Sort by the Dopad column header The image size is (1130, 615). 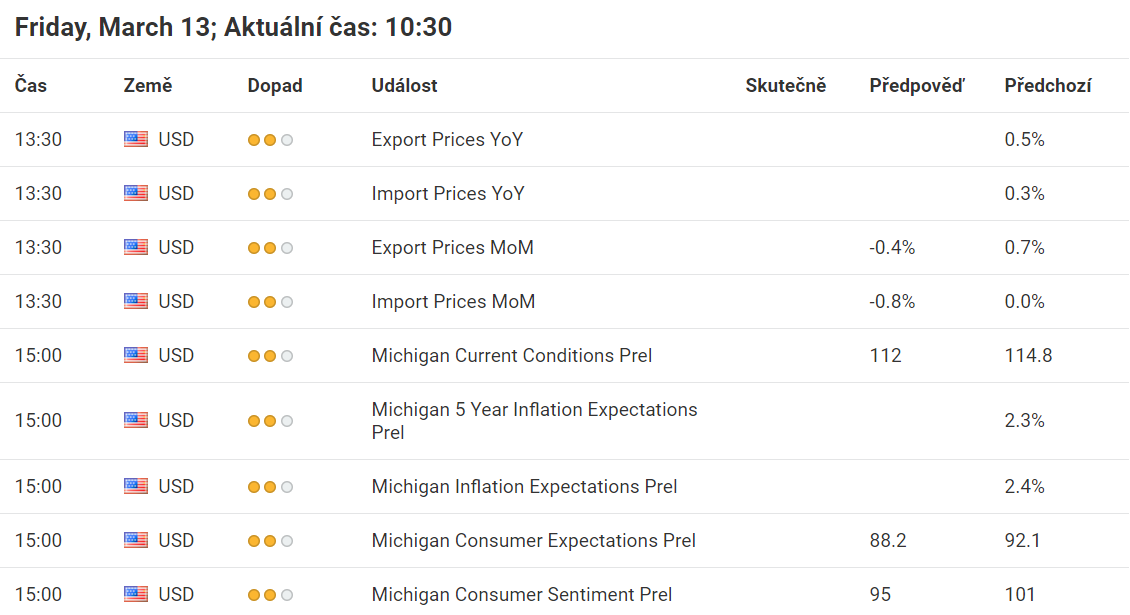pyautogui.click(x=275, y=85)
